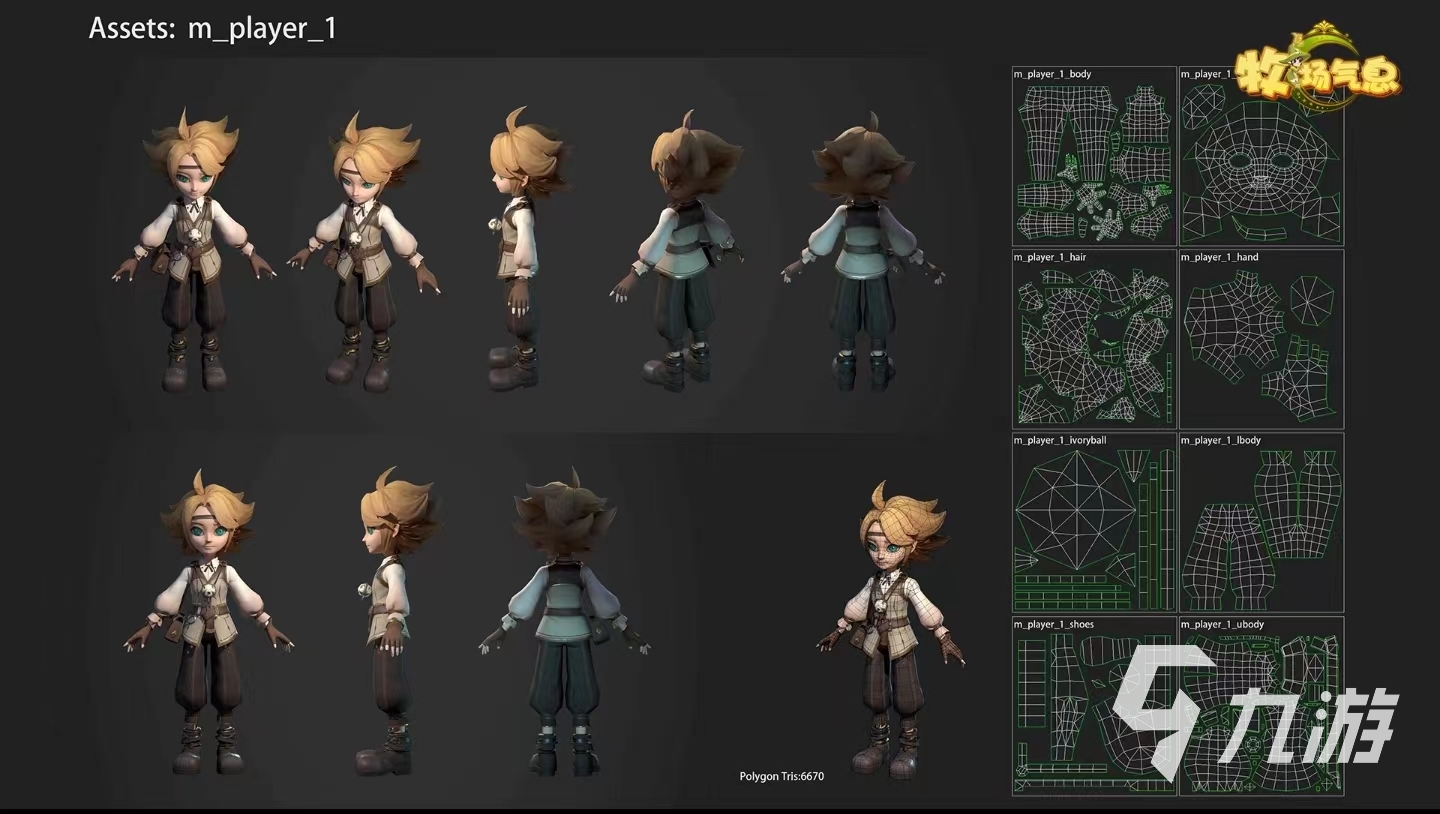Click the Assets: m_player_1 title text
Screen dimensions: 1440x814
coord(212,28)
